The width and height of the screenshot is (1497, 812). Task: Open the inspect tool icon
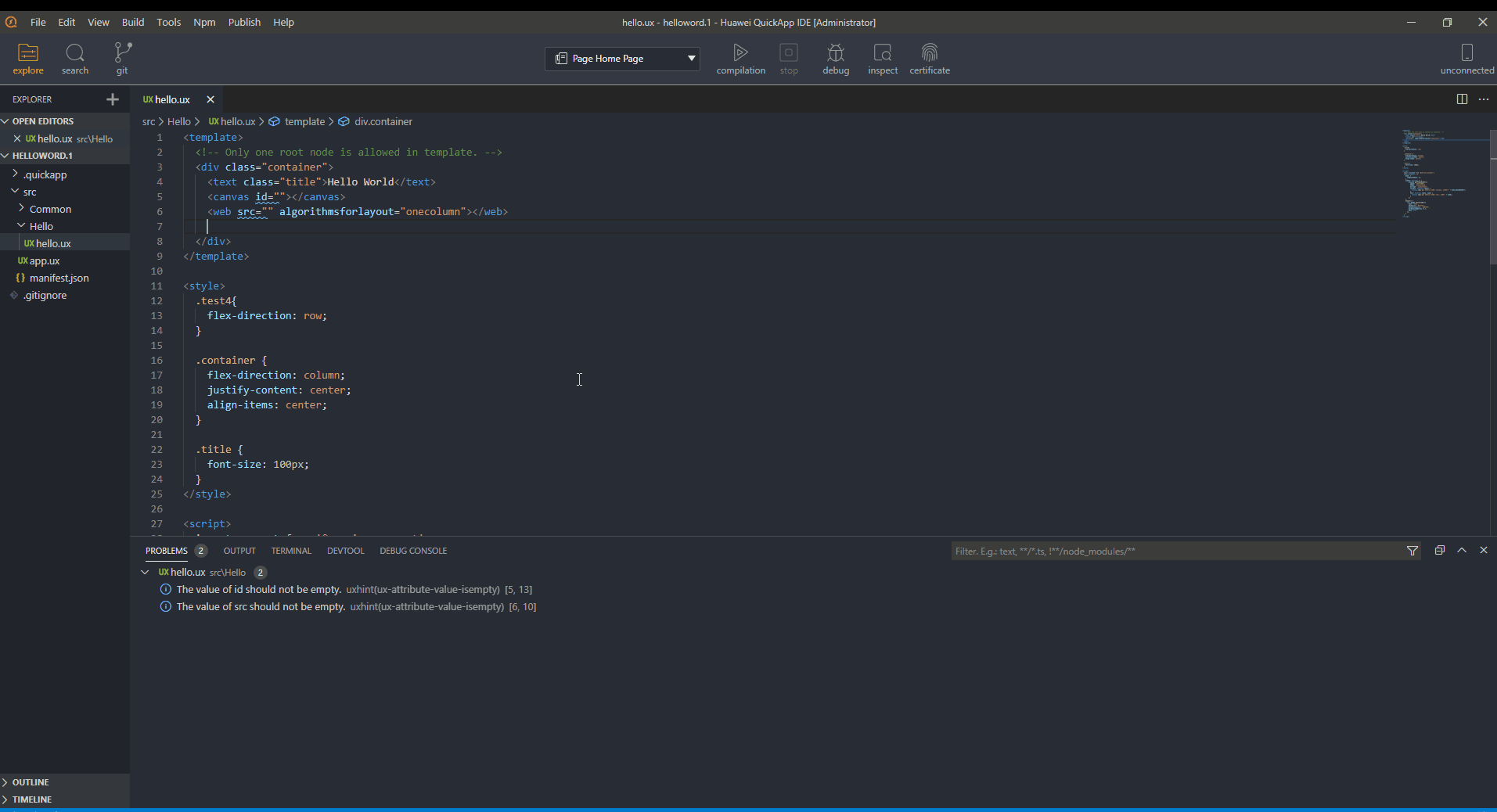click(883, 52)
